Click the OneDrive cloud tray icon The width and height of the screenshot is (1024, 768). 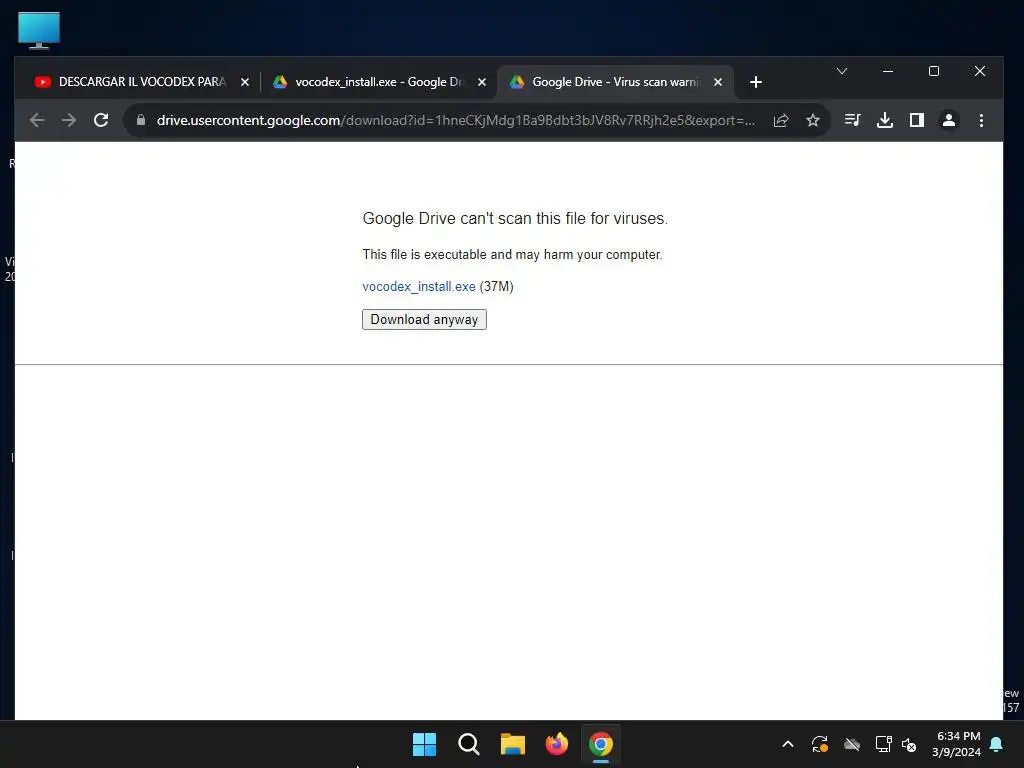point(852,744)
